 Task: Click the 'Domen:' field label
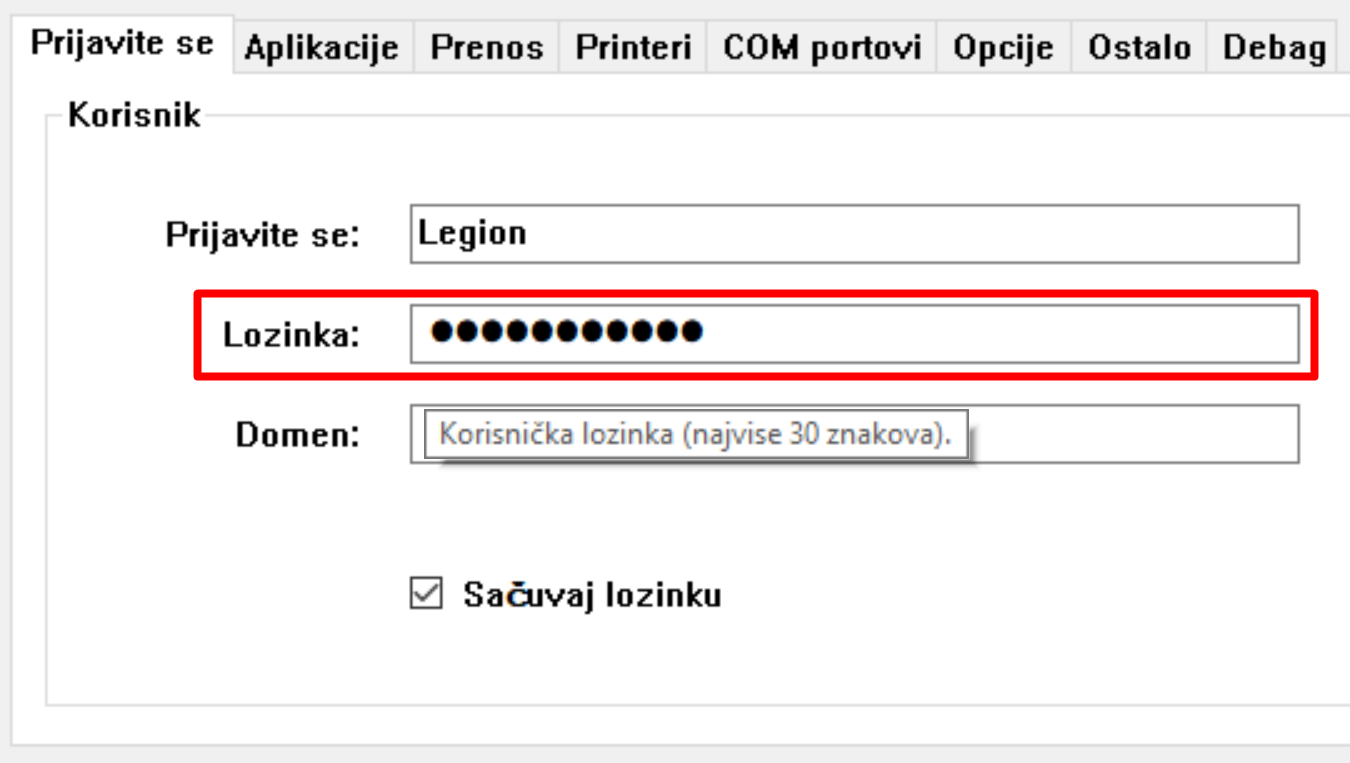tap(297, 435)
